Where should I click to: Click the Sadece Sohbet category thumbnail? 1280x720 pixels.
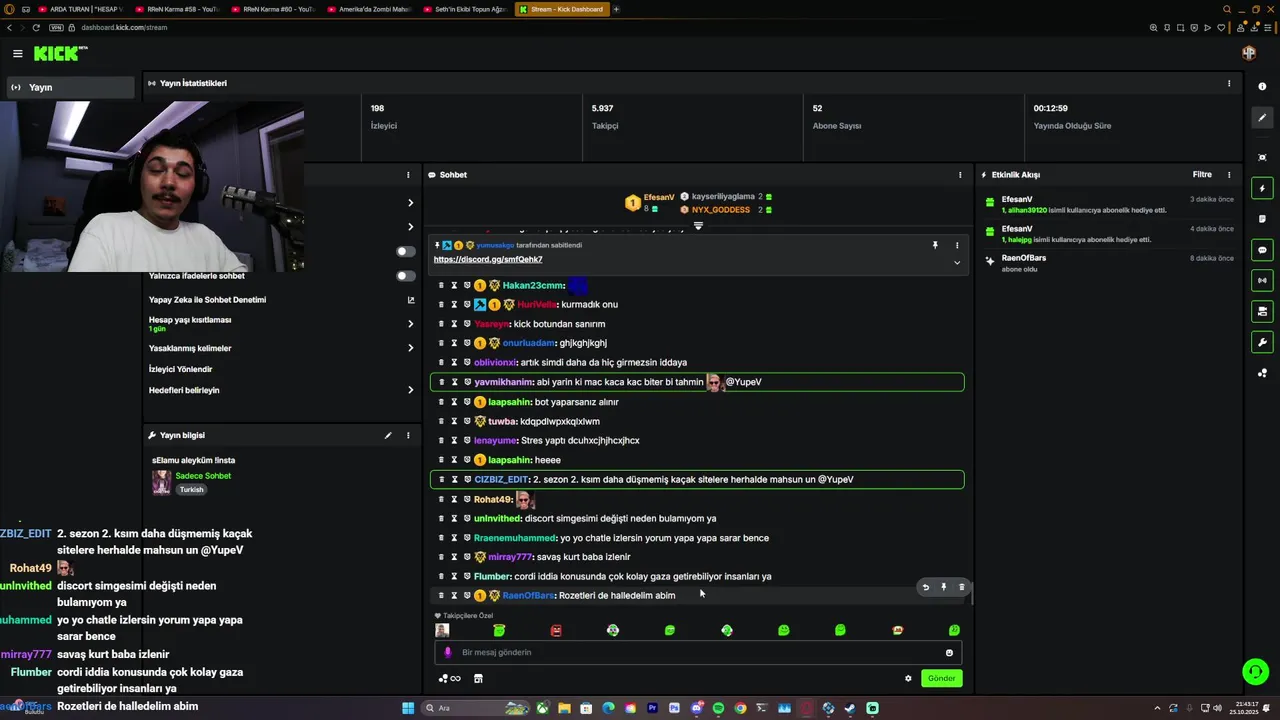tap(161, 483)
